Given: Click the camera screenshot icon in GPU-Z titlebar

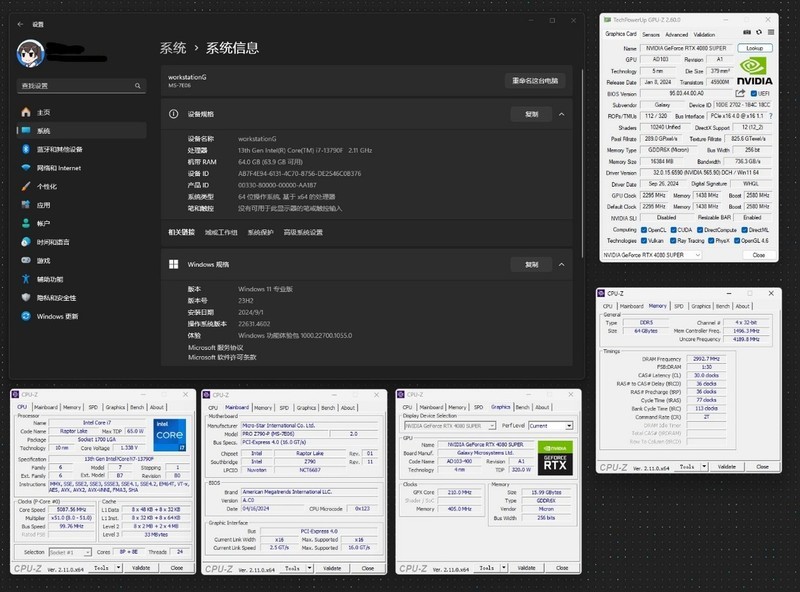Looking at the screenshot, I should tap(746, 30).
